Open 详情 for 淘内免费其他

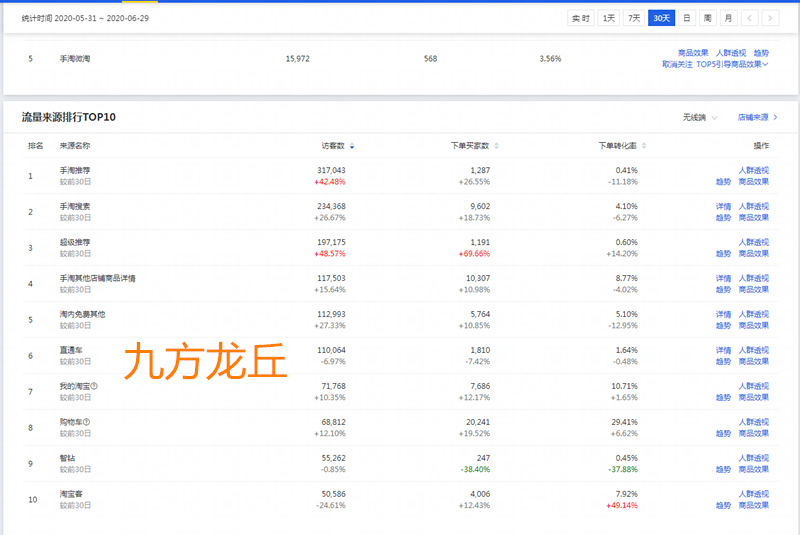point(723,314)
